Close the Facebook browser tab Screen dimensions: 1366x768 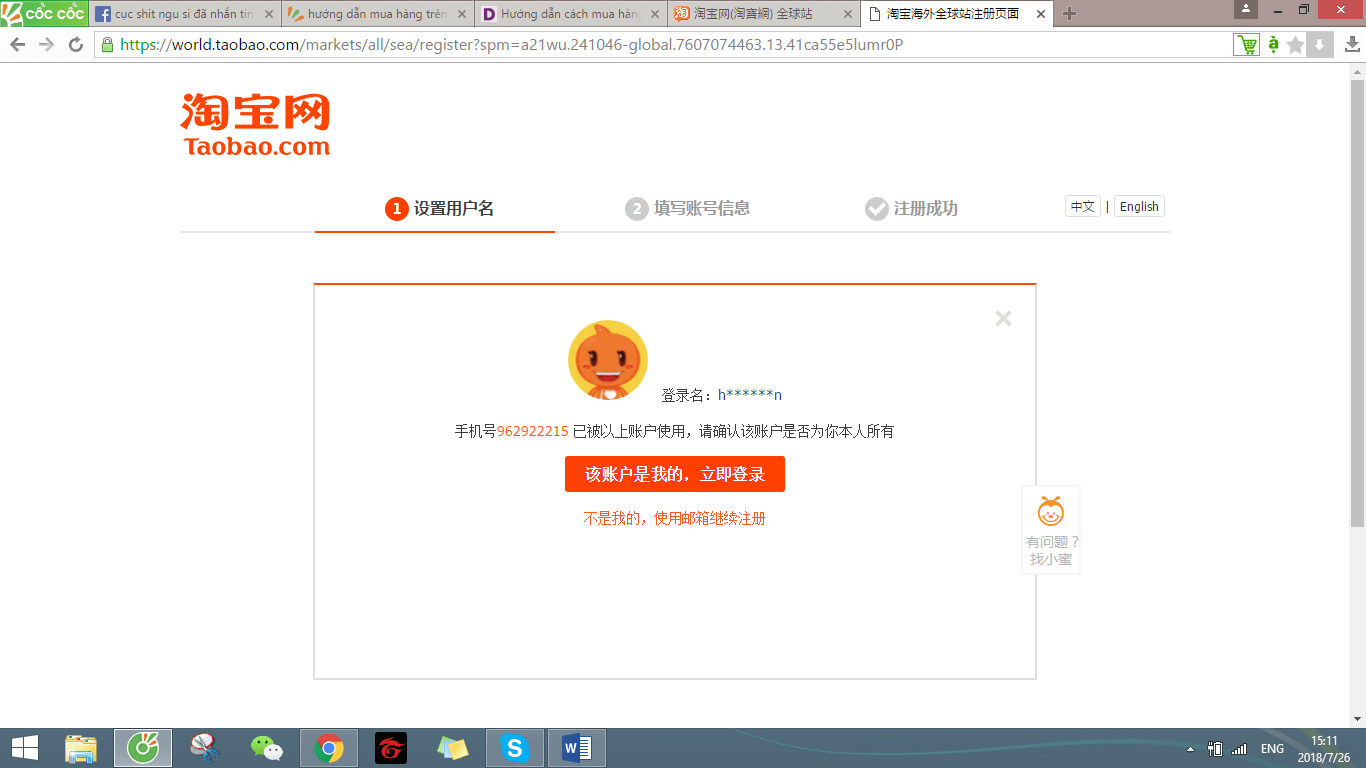point(268,14)
